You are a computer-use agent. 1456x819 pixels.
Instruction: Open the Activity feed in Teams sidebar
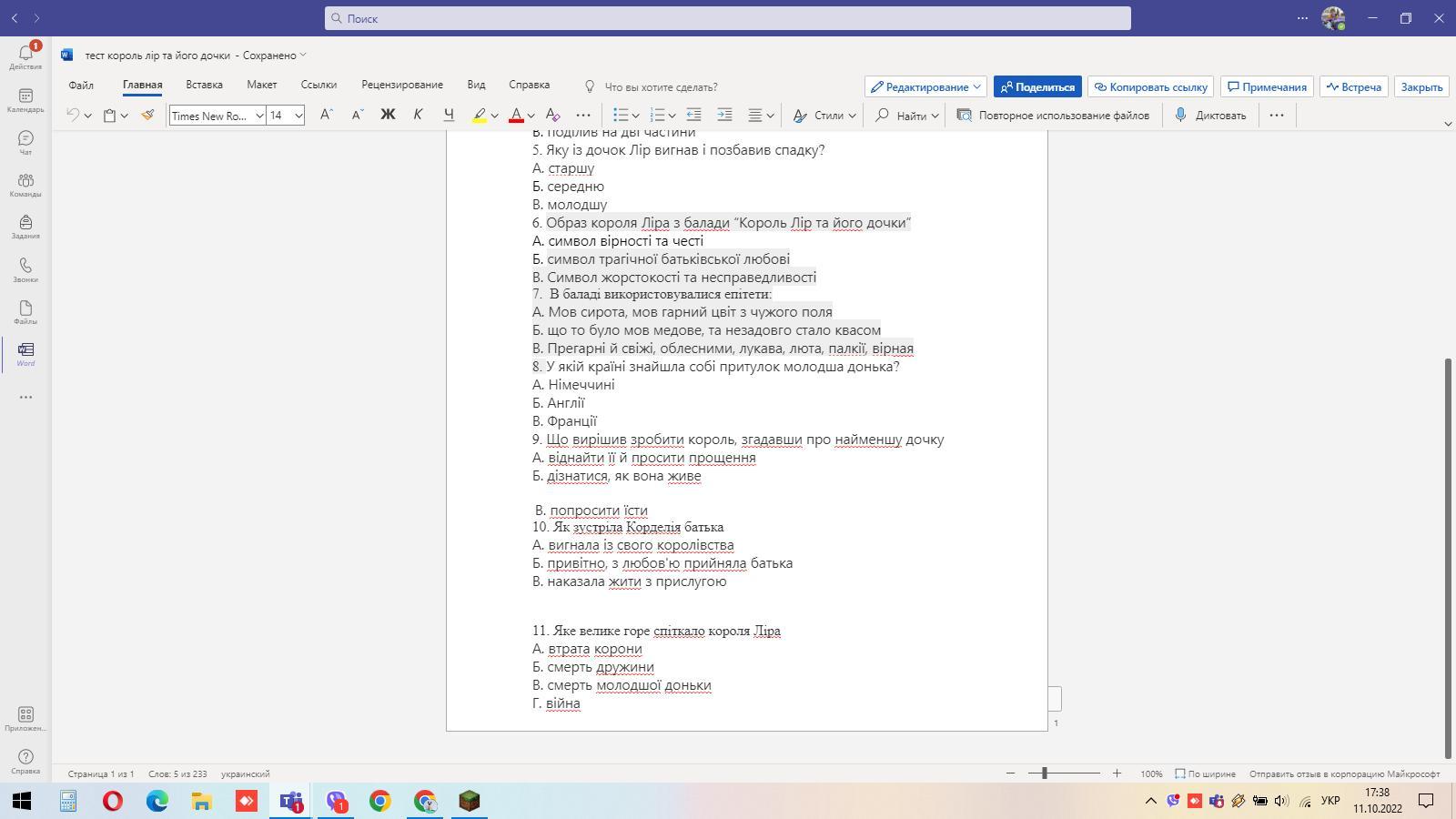point(25,56)
